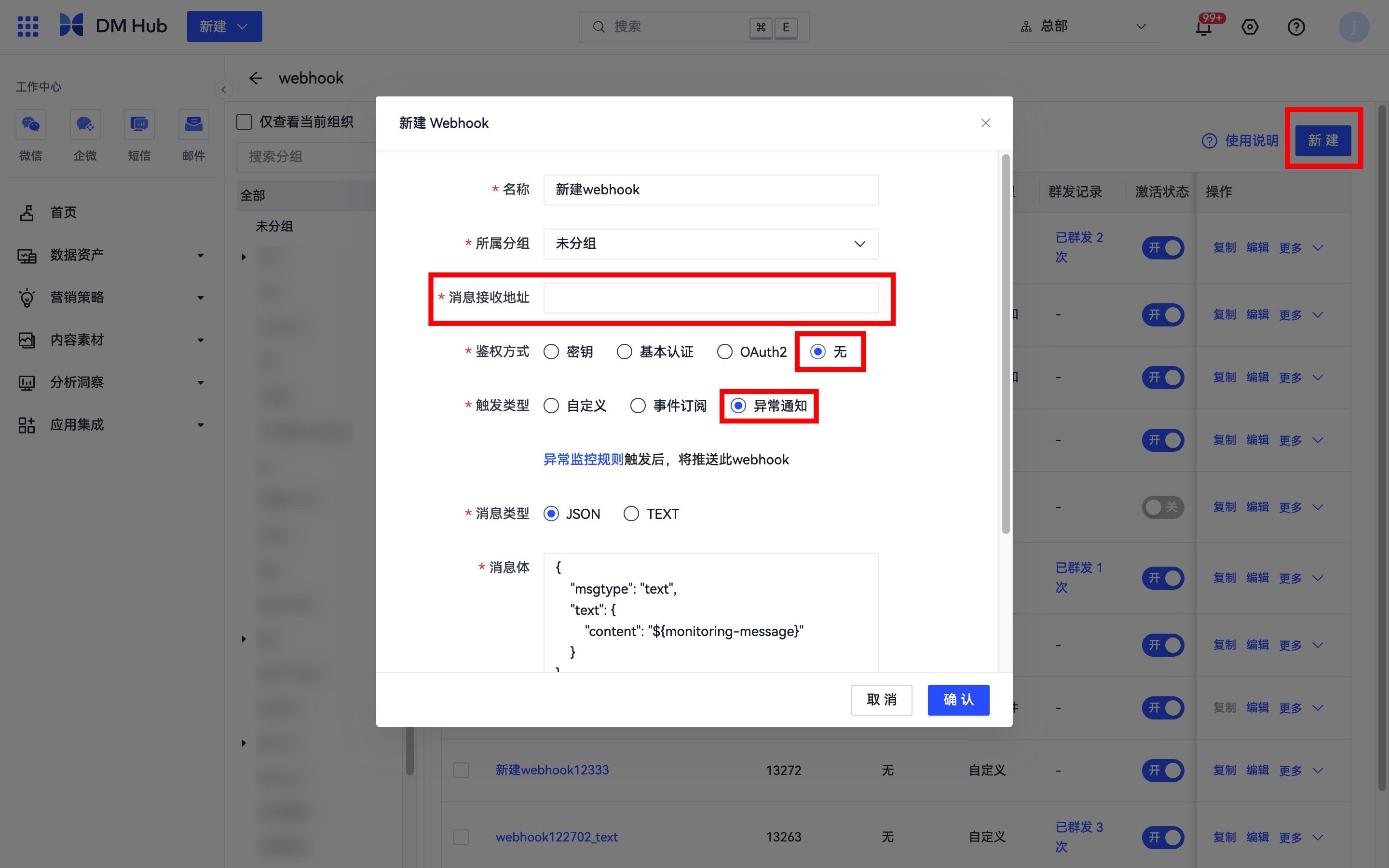Open the user avatar menu
1389x868 pixels.
[1353, 27]
